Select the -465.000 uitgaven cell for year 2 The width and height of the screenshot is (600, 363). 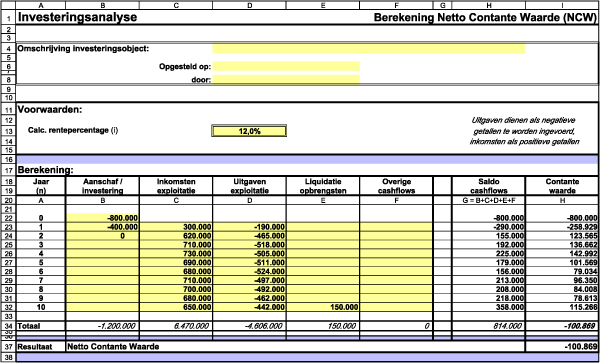click(x=249, y=236)
